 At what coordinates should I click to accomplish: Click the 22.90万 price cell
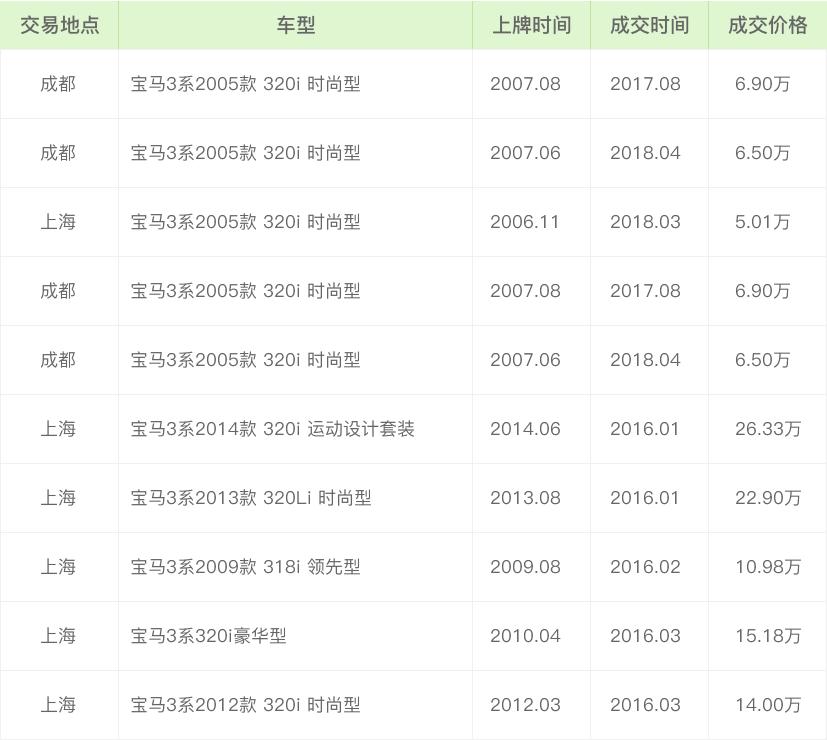tap(767, 498)
